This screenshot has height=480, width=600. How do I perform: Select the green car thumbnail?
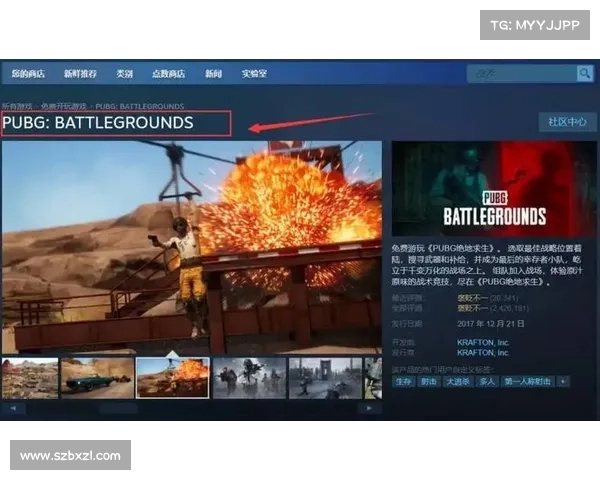click(x=98, y=378)
